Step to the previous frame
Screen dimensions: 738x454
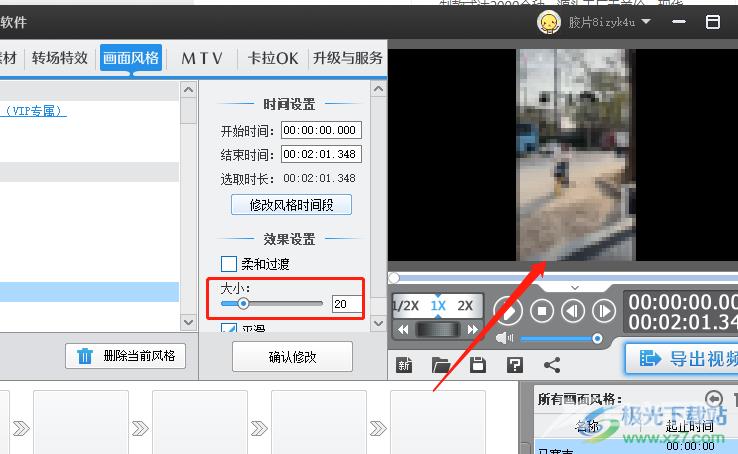pyautogui.click(x=573, y=311)
